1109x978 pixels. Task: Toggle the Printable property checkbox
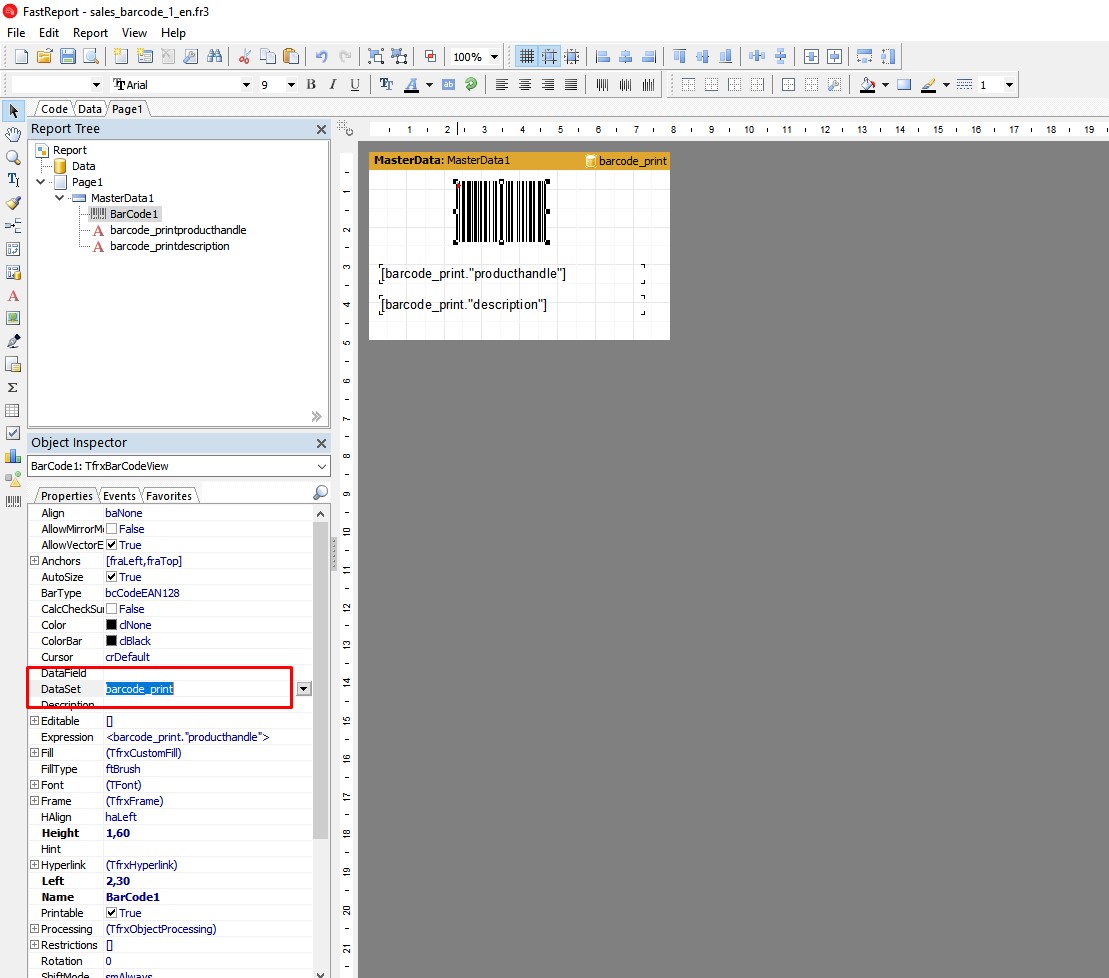pyautogui.click(x=111, y=913)
